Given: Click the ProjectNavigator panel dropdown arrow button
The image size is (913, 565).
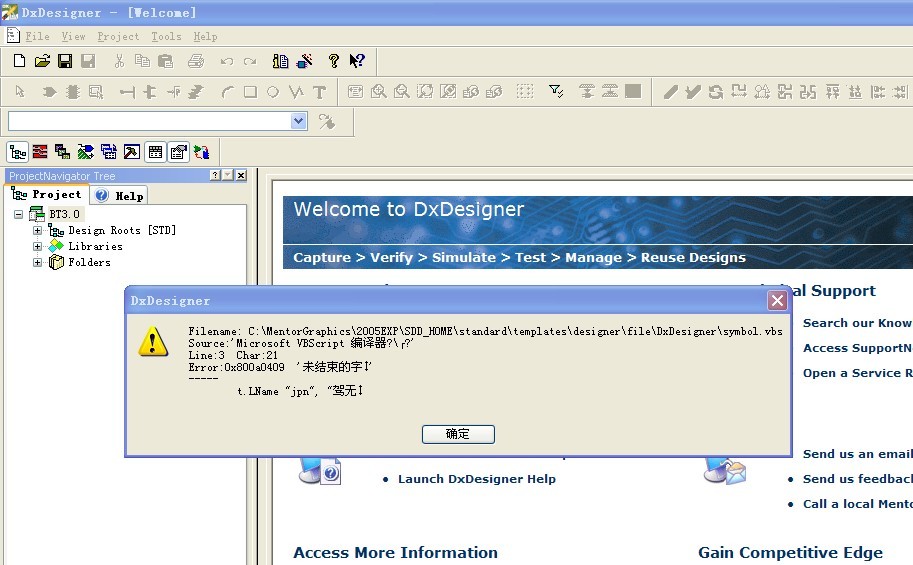Looking at the screenshot, I should 228,175.
